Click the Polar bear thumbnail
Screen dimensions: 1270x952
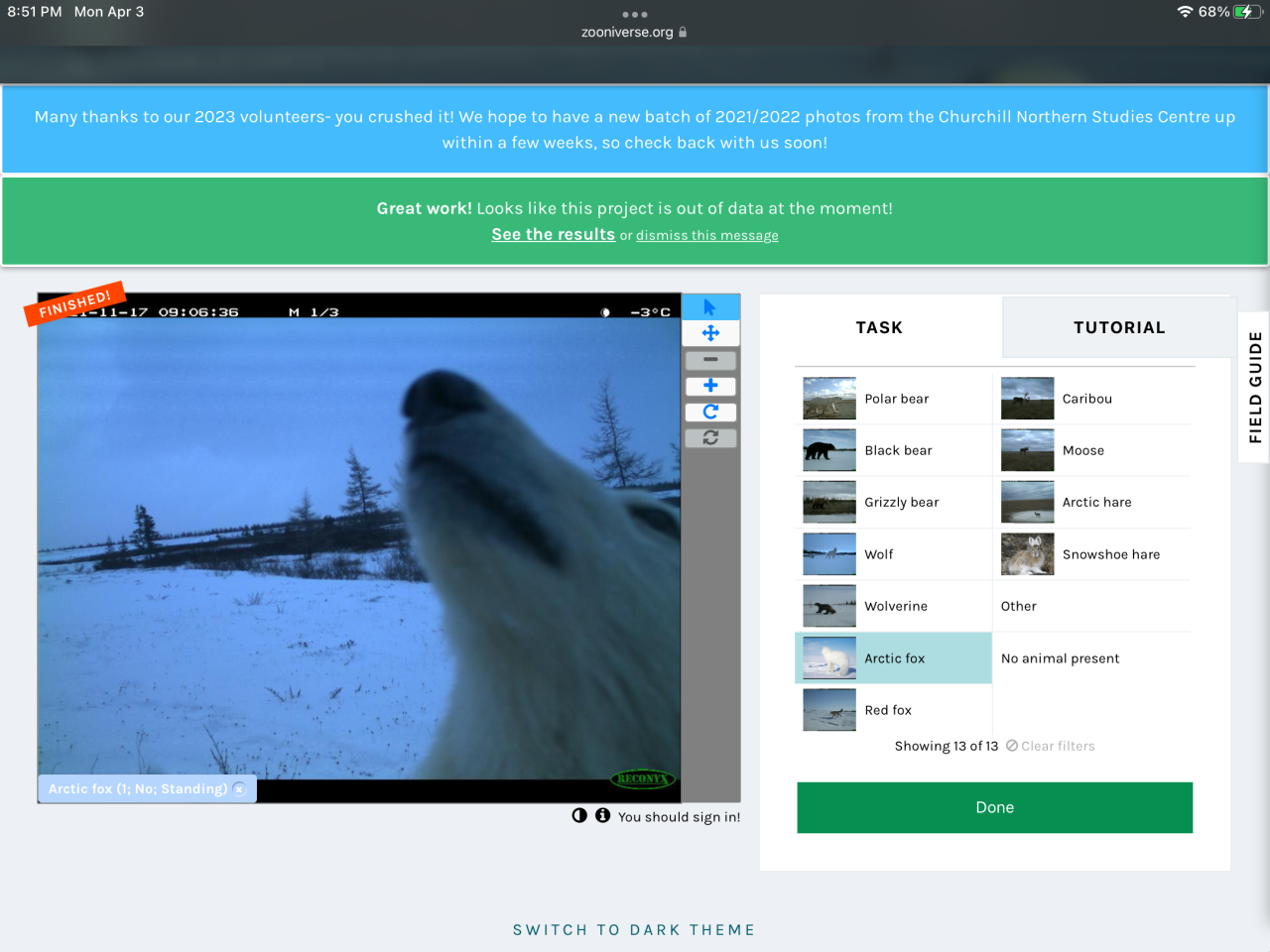click(829, 399)
